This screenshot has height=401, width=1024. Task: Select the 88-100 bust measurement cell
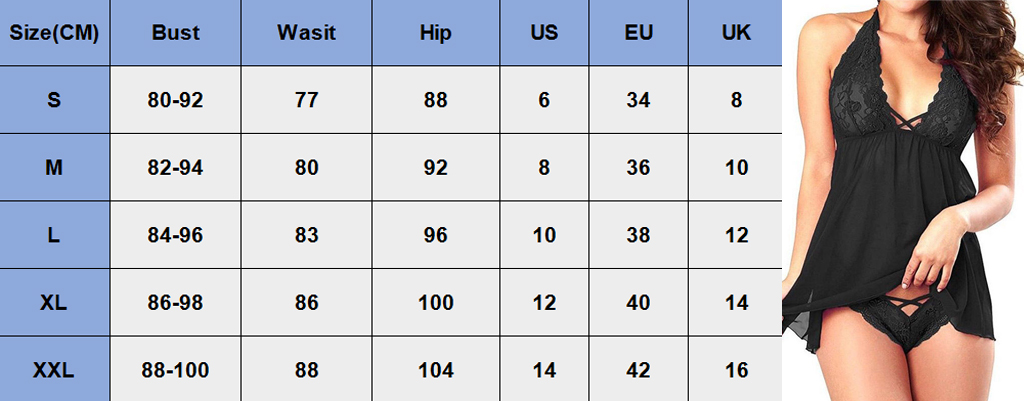pyautogui.click(x=176, y=371)
